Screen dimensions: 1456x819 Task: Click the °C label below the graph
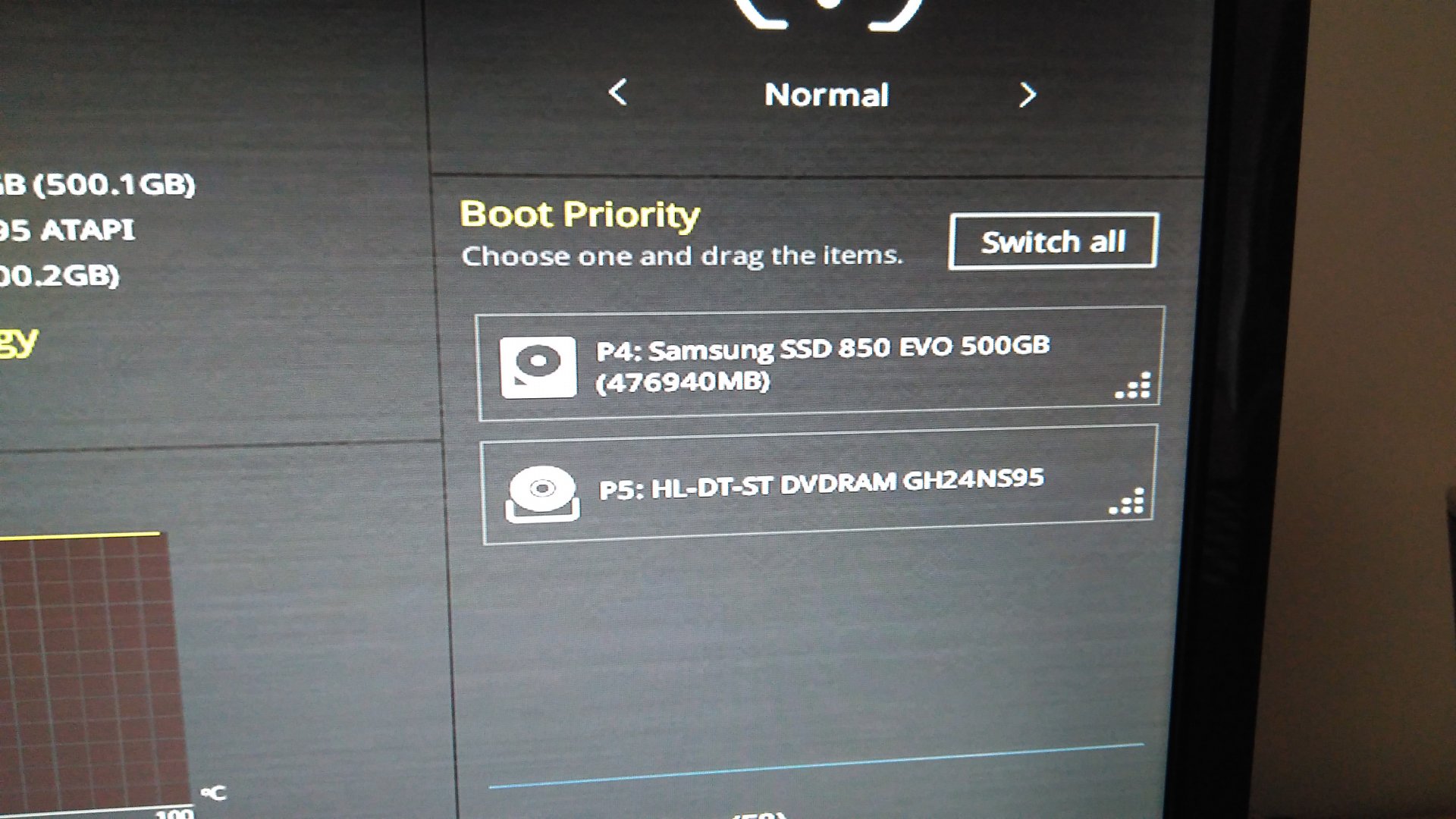[214, 793]
